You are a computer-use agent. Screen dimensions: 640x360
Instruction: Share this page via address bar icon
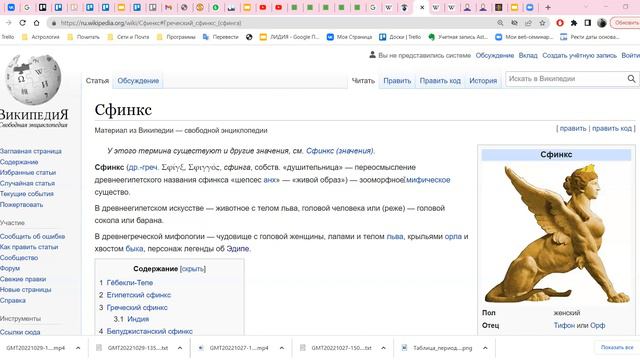pyautogui.click(x=528, y=23)
